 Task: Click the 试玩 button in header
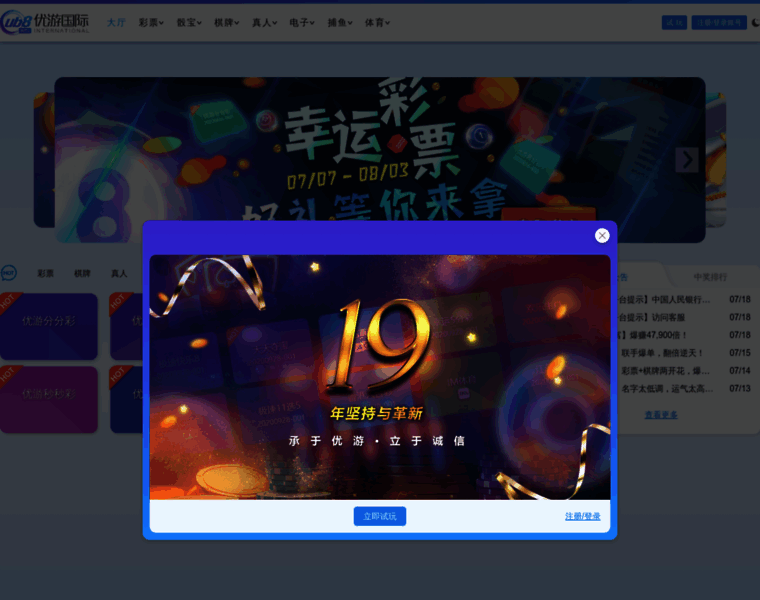tap(674, 22)
